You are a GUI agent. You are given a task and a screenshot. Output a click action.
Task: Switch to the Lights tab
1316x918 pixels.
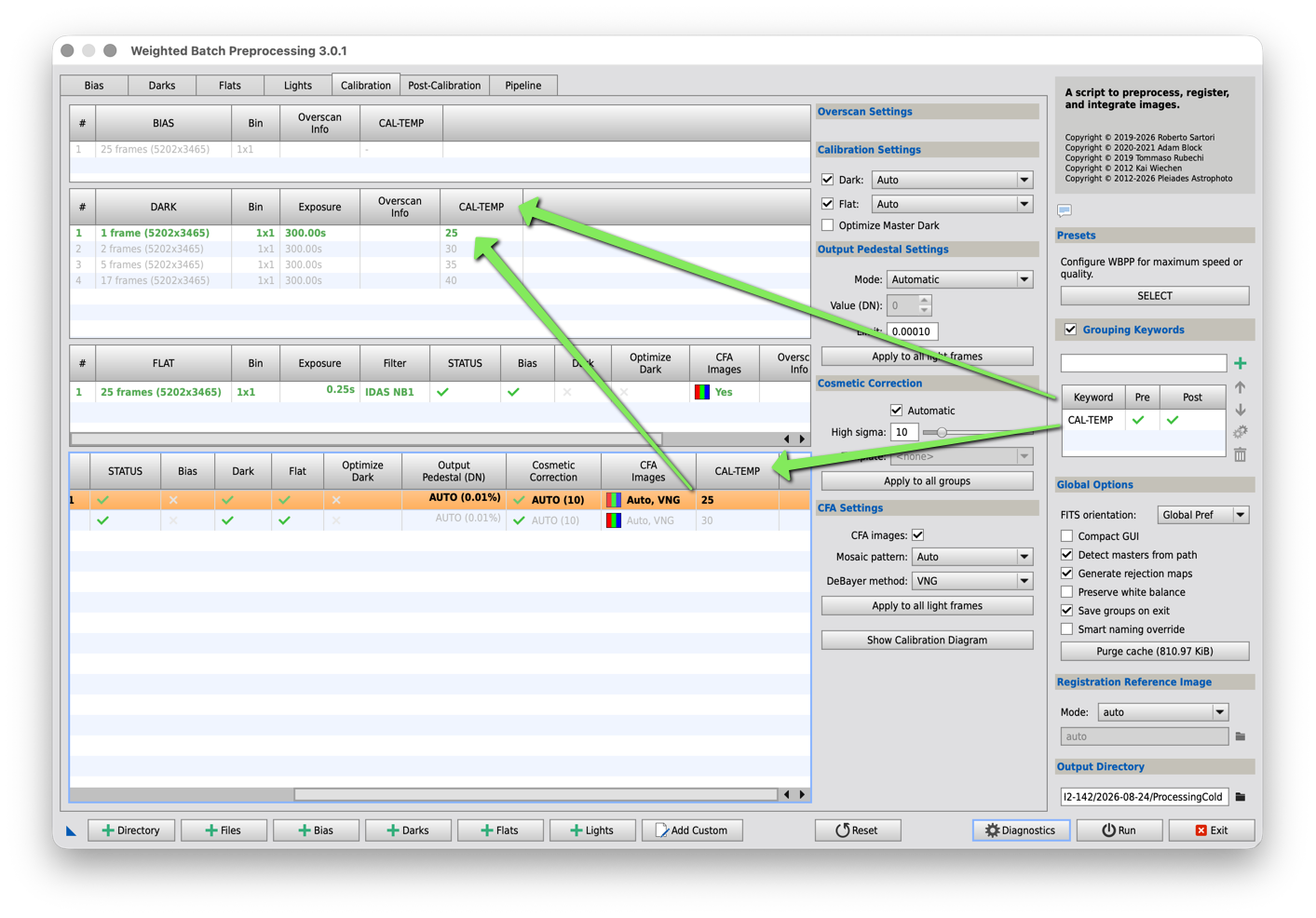point(298,86)
